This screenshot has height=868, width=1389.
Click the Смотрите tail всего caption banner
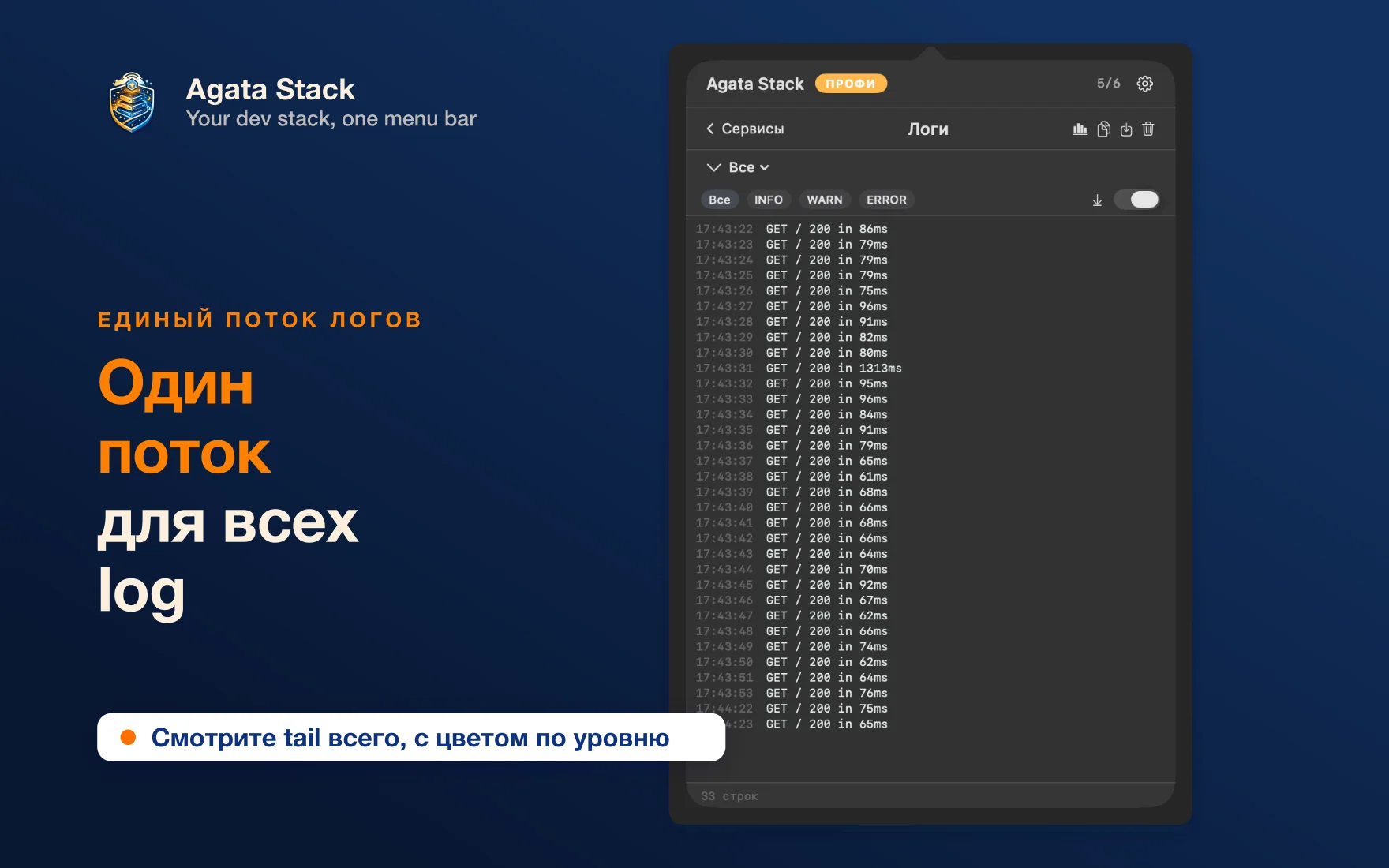[x=411, y=737]
